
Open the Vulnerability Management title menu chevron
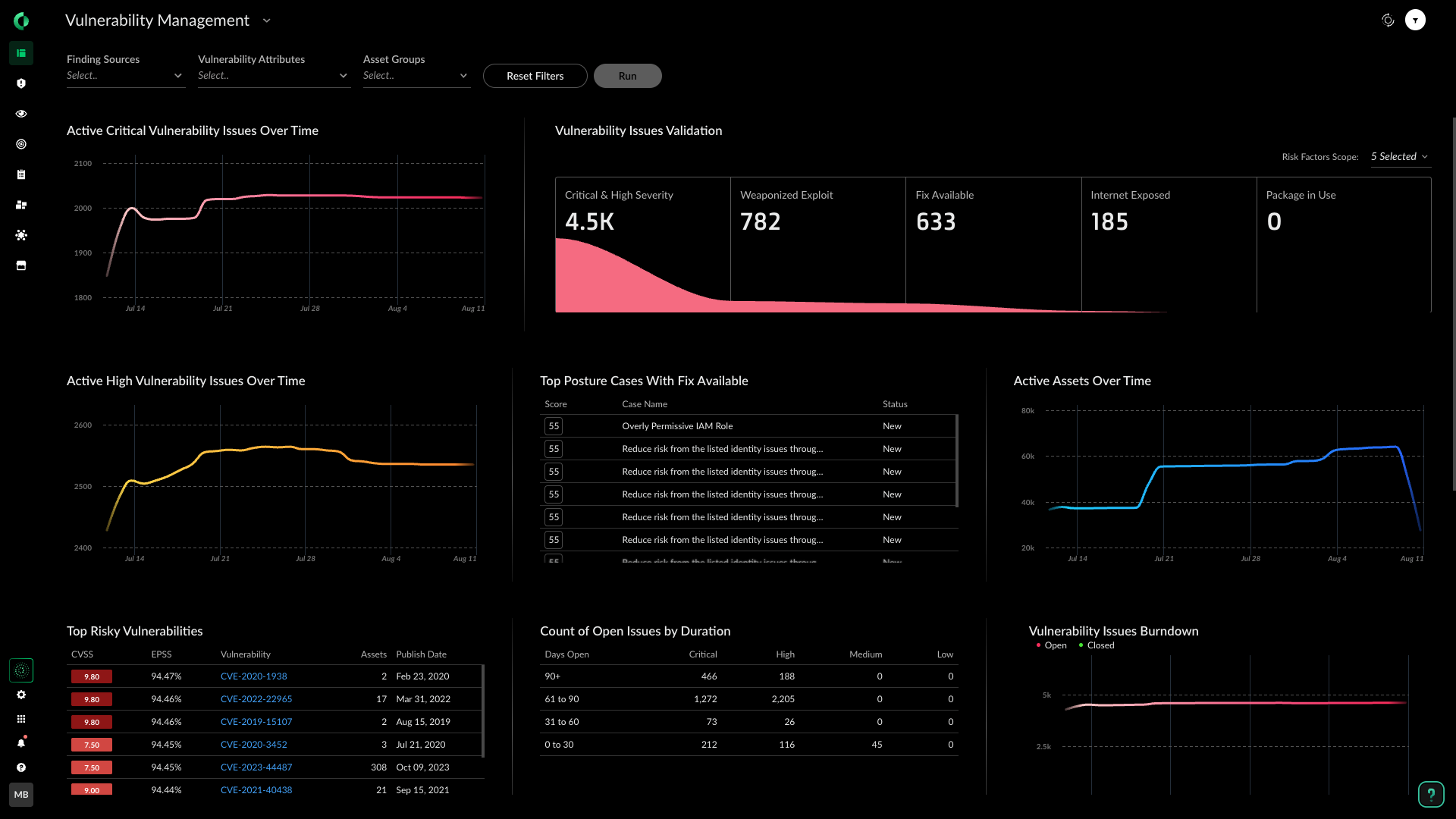click(x=266, y=20)
